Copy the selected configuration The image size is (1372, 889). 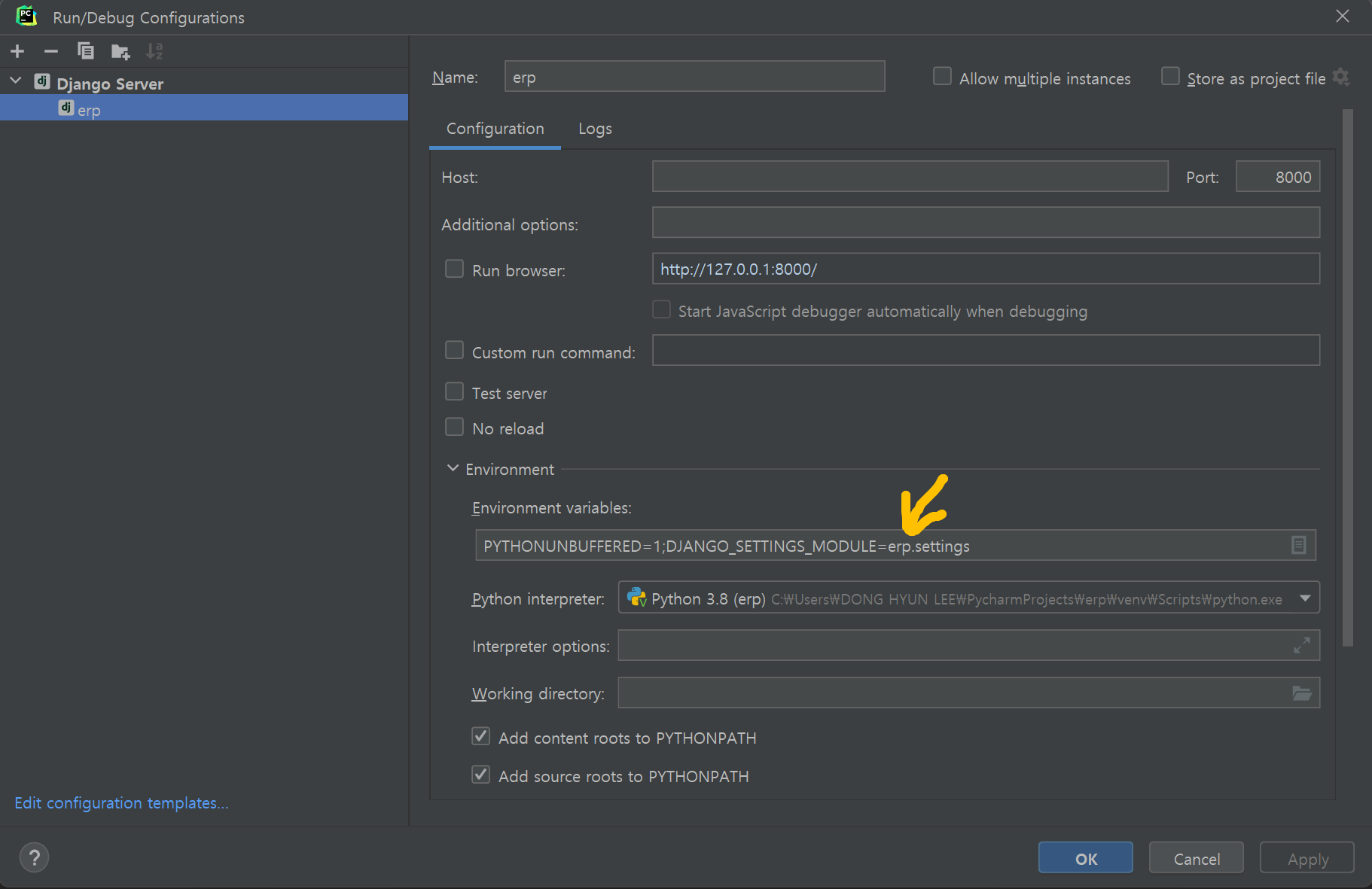tap(86, 50)
